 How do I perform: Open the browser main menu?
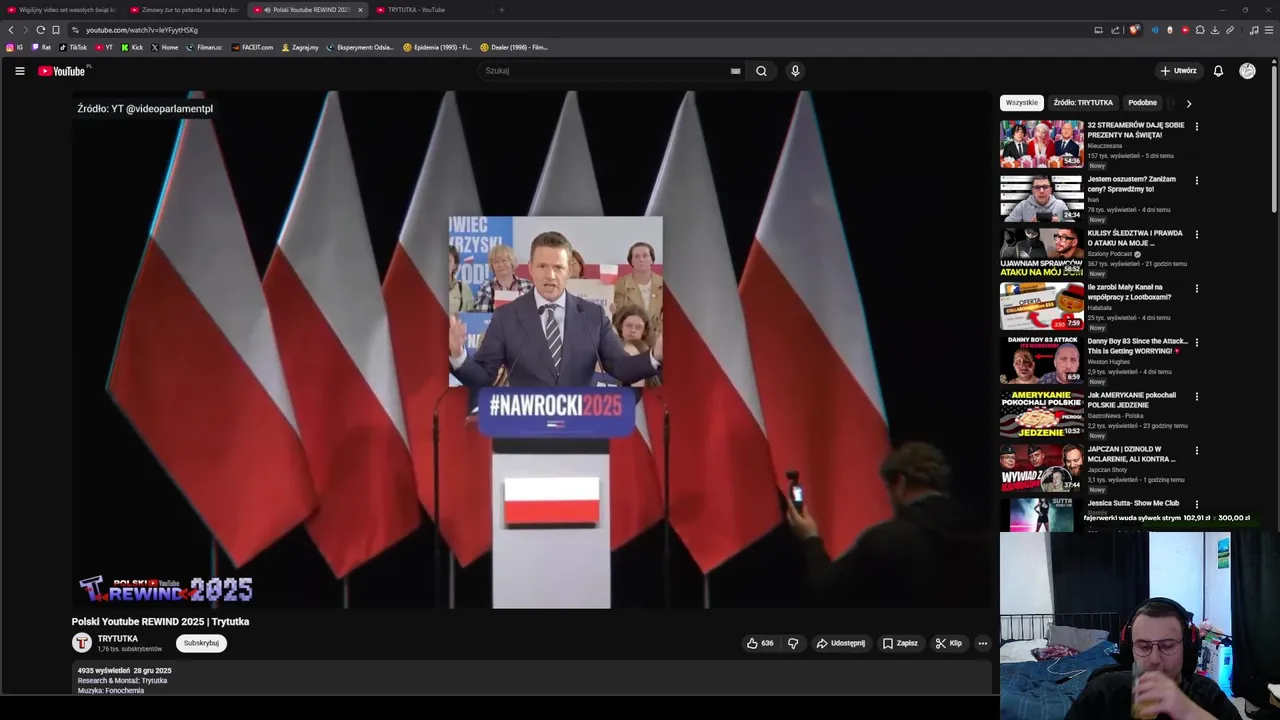(x=1269, y=30)
